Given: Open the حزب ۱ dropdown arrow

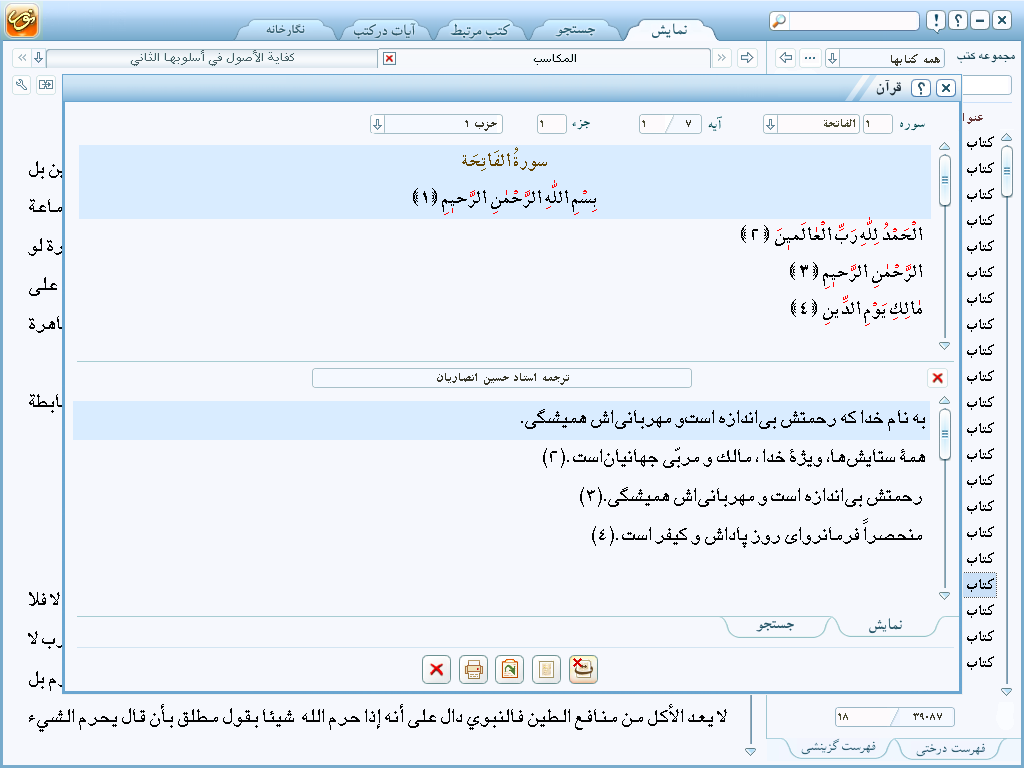Looking at the screenshot, I should click(x=377, y=124).
